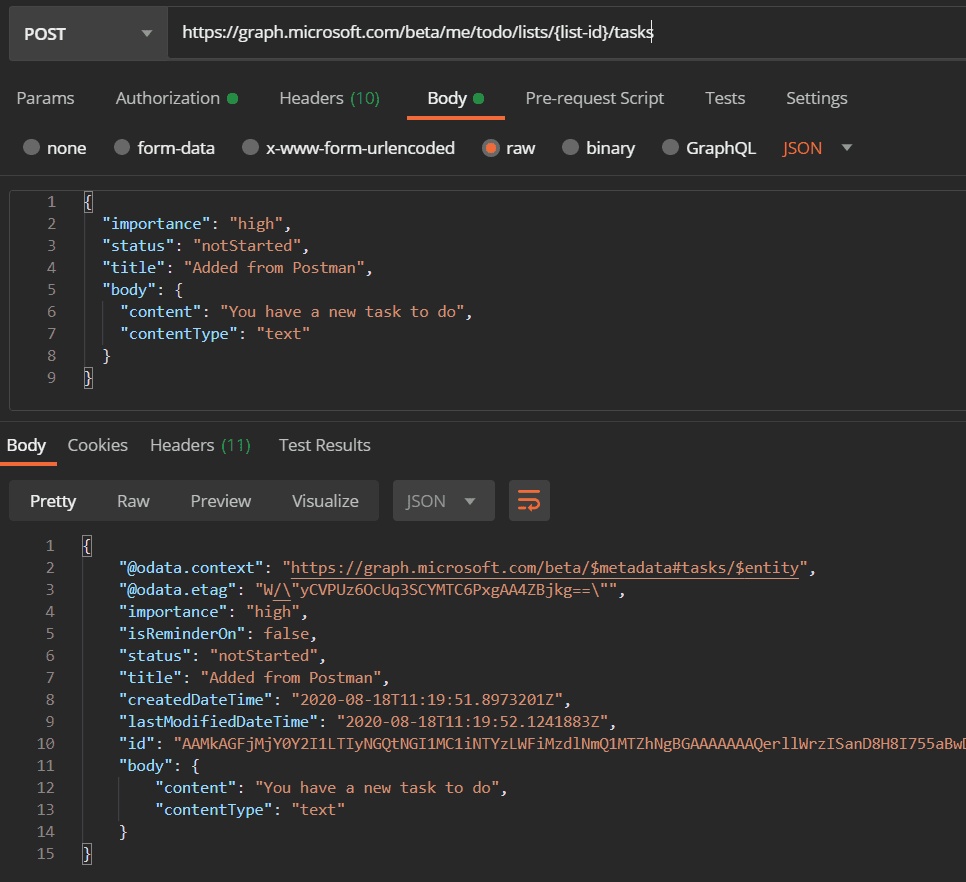Viewport: 966px width, 882px height.
Task: Click the arrow next to orange JSON
Action: [x=847, y=148]
